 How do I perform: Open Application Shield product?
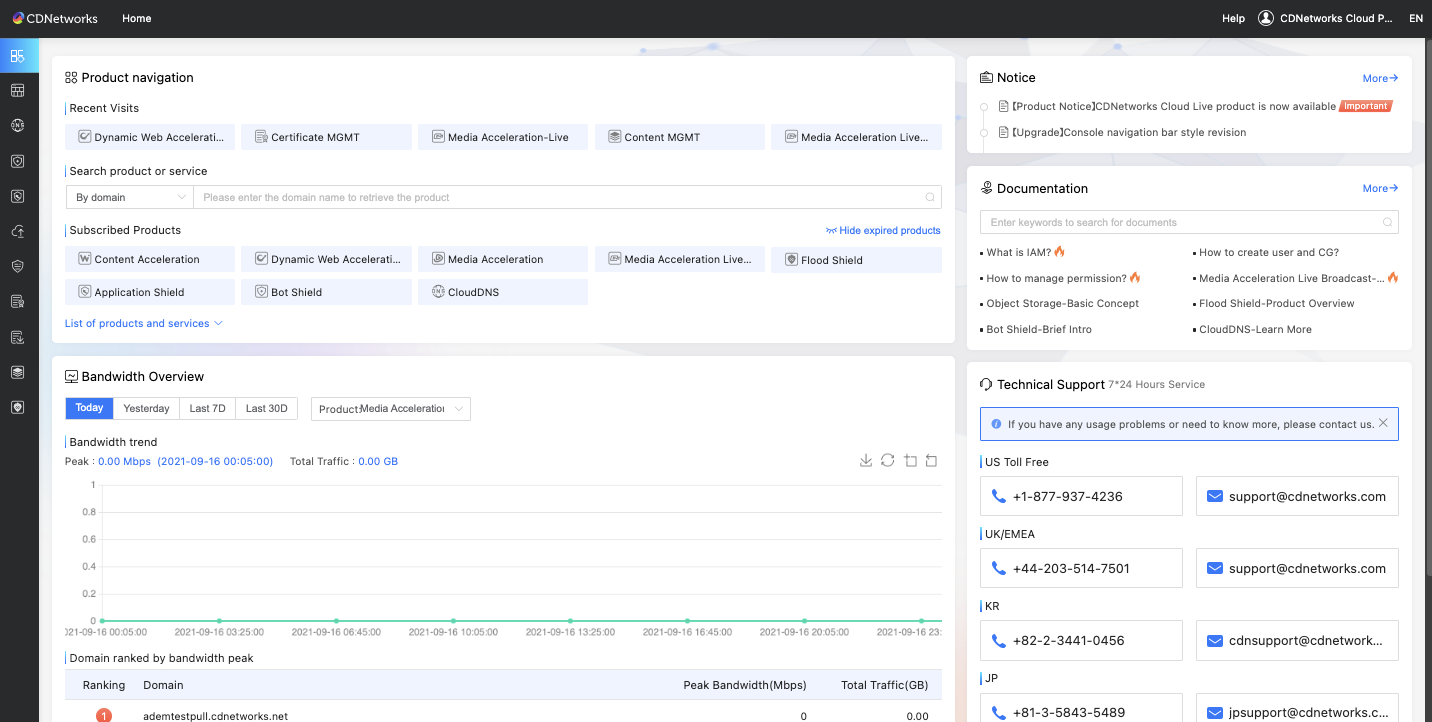click(x=150, y=292)
